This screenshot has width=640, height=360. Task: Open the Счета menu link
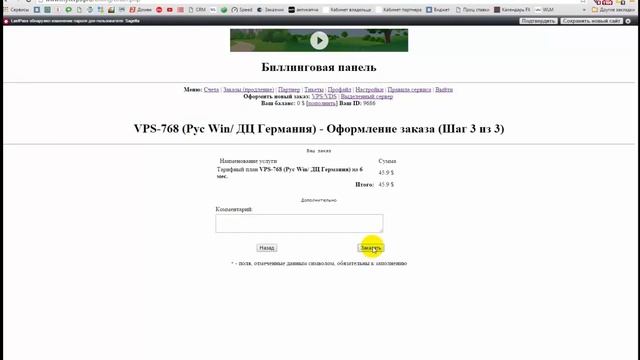(x=211, y=90)
